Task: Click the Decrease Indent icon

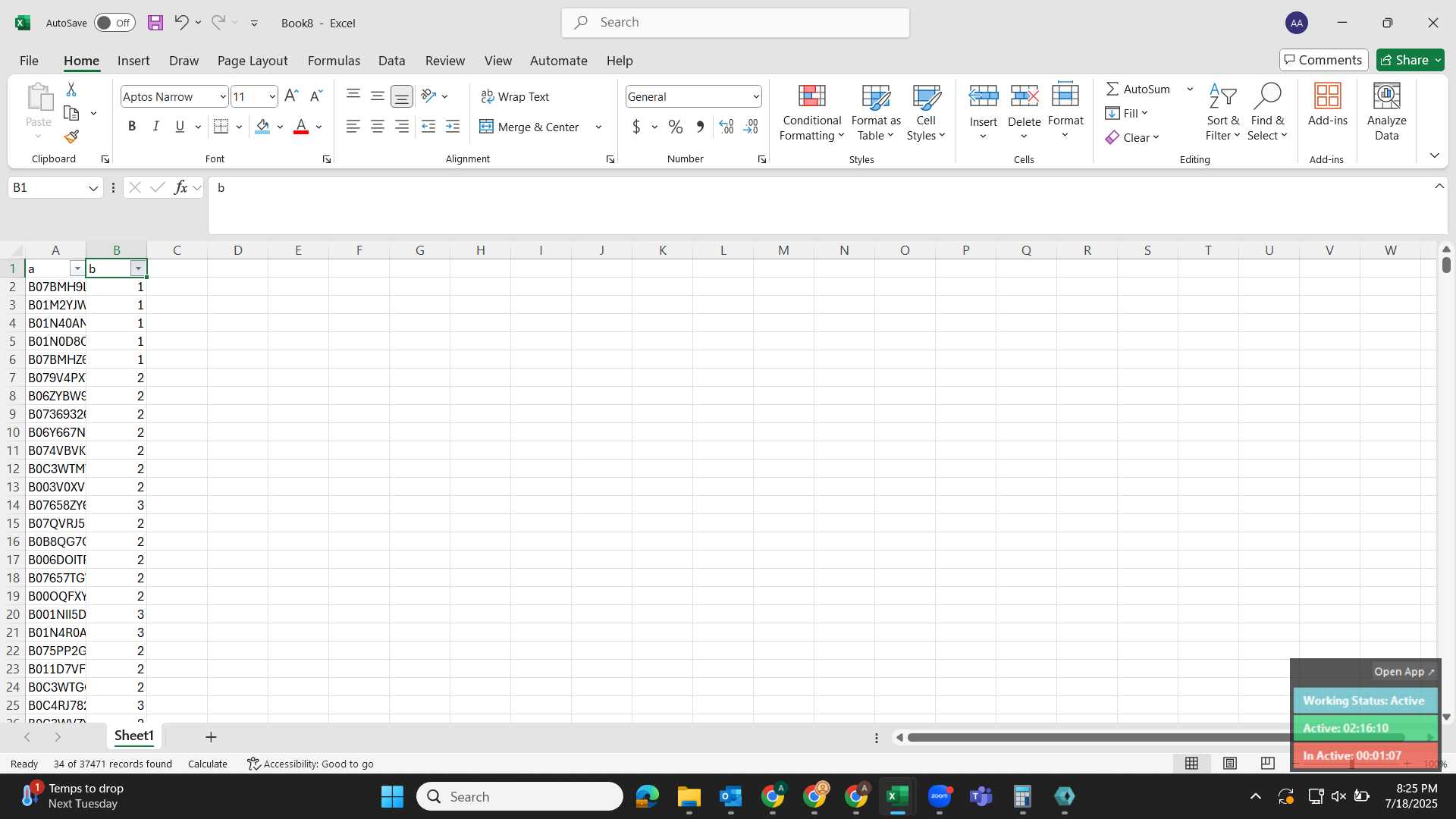Action: pos(428,127)
